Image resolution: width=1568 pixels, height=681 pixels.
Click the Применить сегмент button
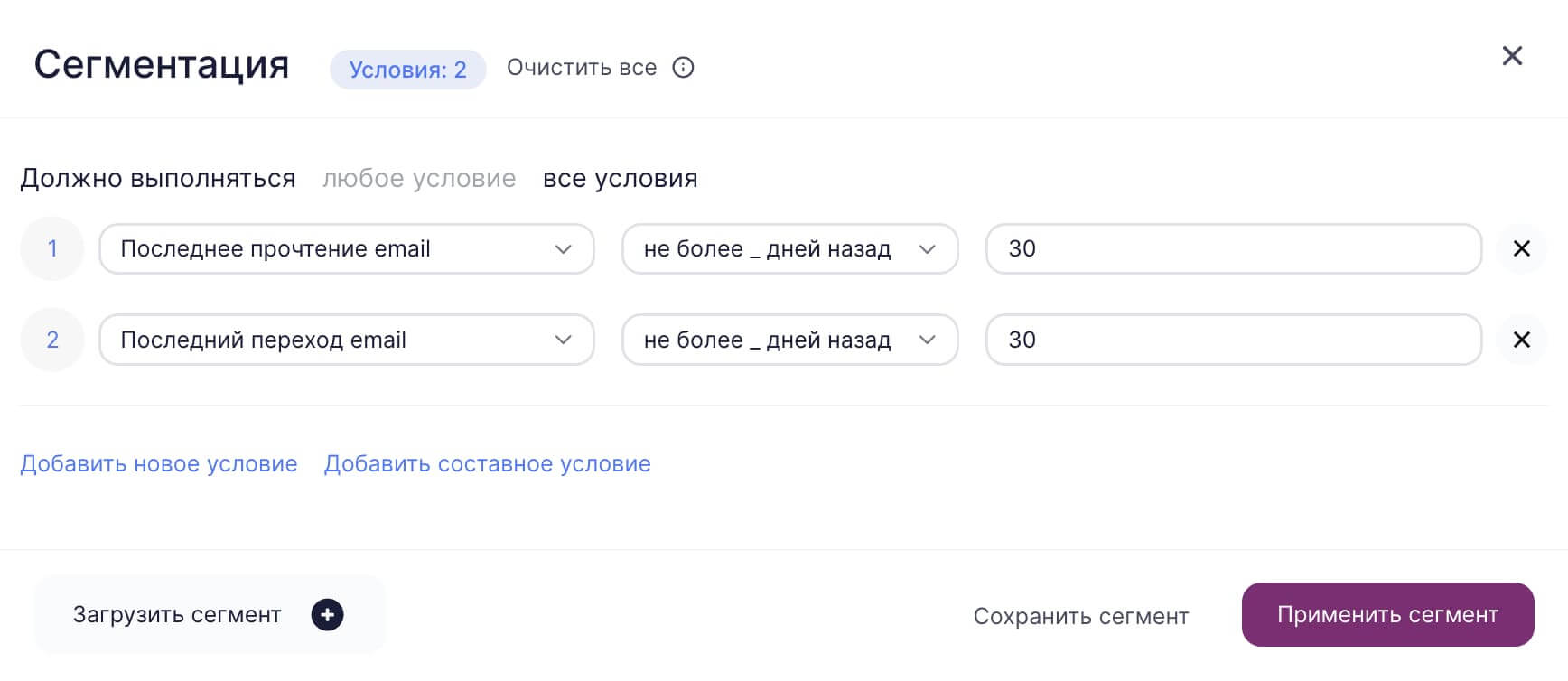[x=1388, y=615]
